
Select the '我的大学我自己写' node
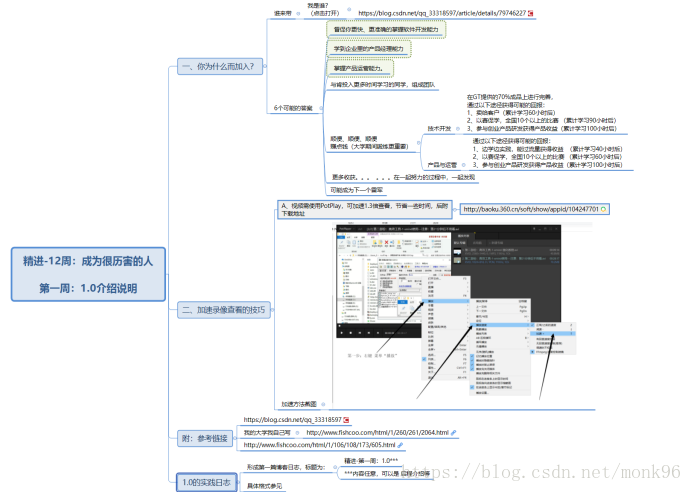click(267, 433)
